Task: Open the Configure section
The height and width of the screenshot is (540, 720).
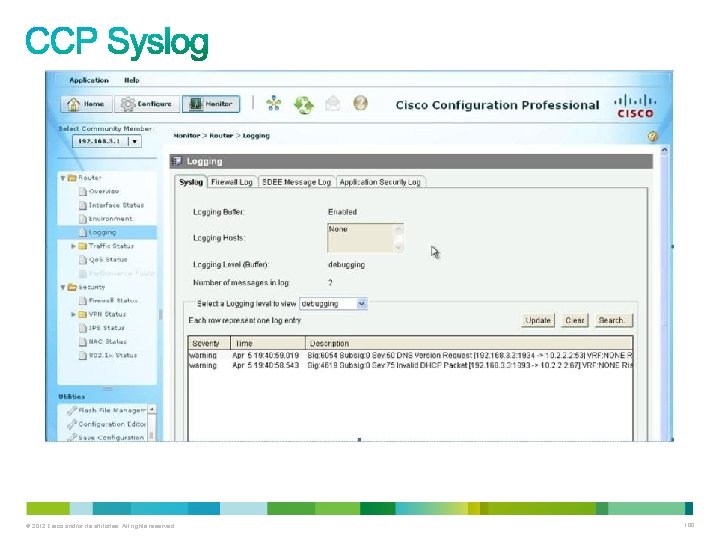Action: click(146, 104)
